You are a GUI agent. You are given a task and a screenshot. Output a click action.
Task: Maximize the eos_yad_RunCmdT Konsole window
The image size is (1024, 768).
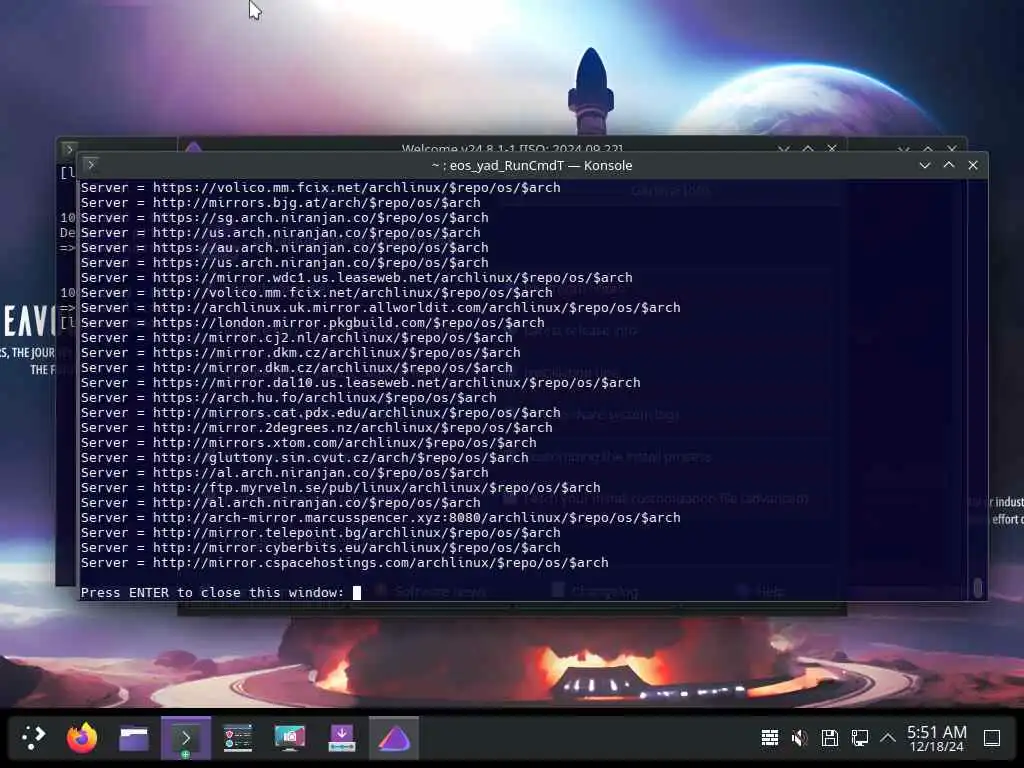tap(949, 165)
